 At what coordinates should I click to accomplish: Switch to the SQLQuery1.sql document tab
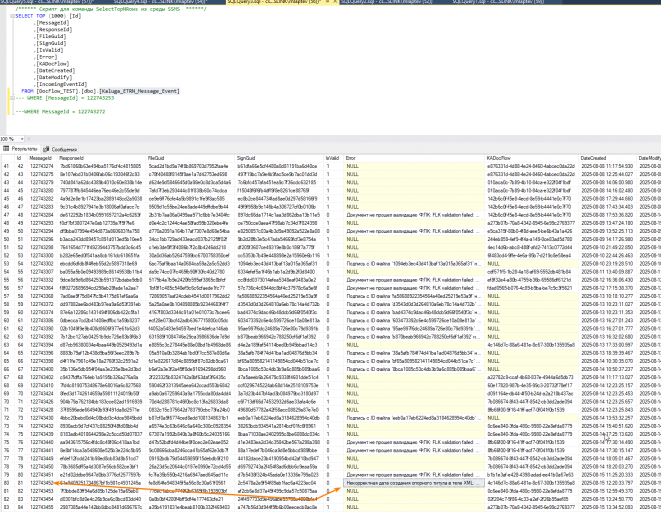click(497, 2)
